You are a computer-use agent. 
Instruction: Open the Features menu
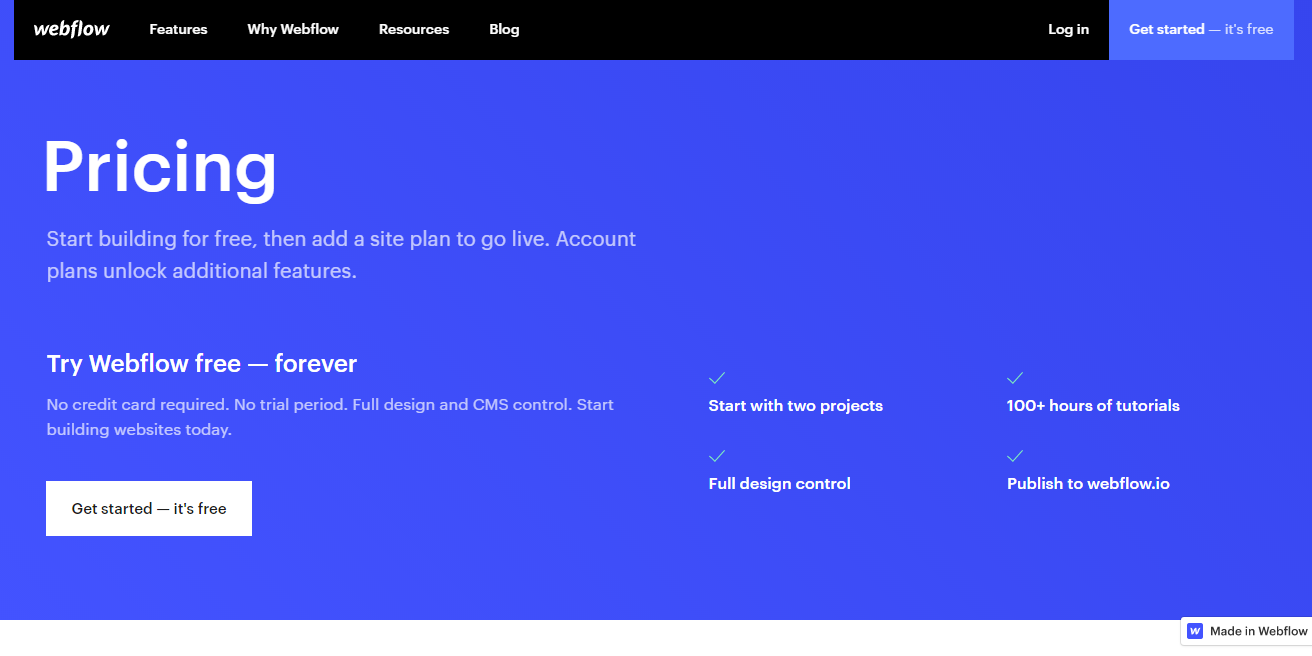[179, 29]
